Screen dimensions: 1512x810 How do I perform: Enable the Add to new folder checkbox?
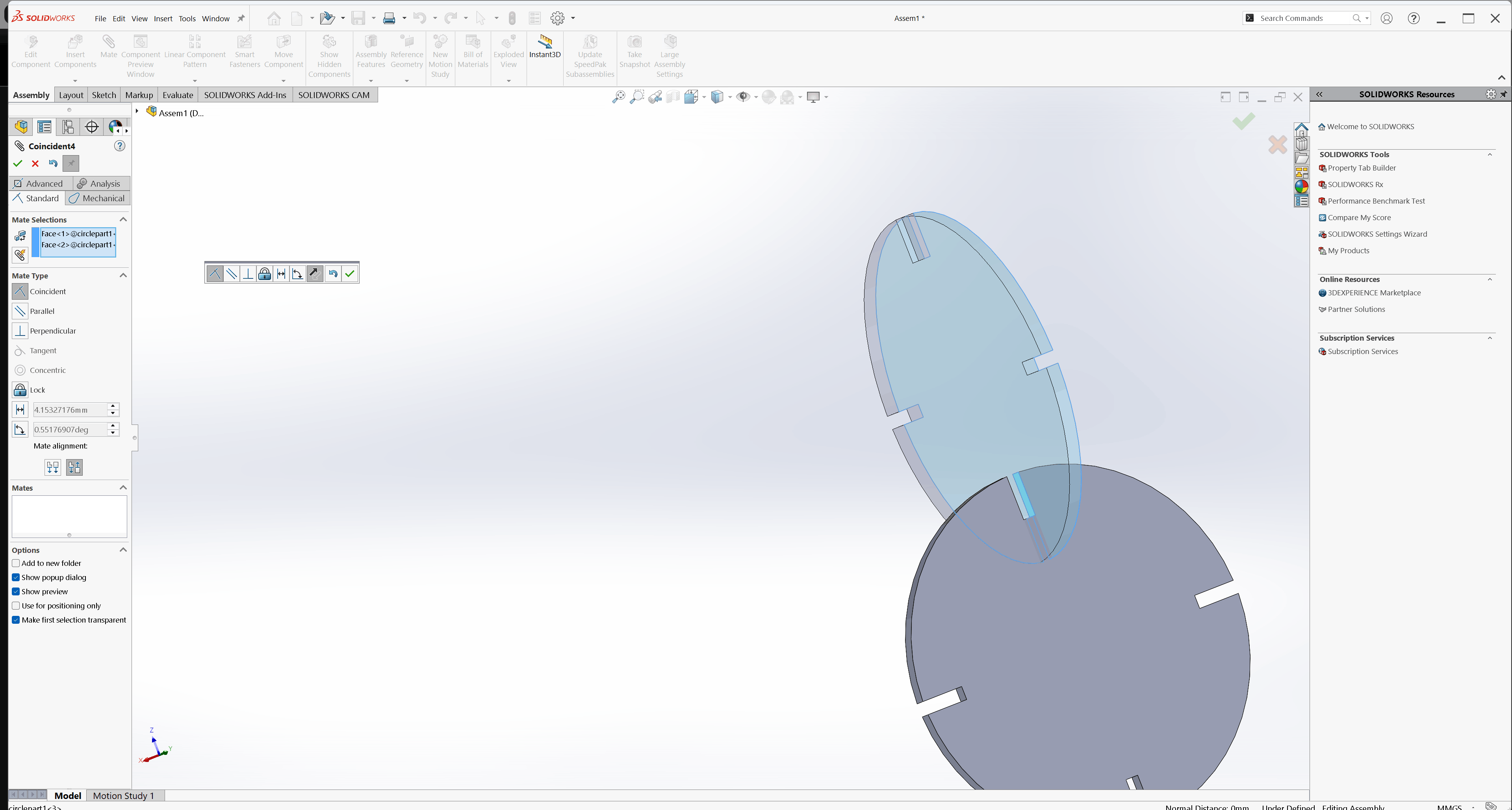pyautogui.click(x=16, y=563)
